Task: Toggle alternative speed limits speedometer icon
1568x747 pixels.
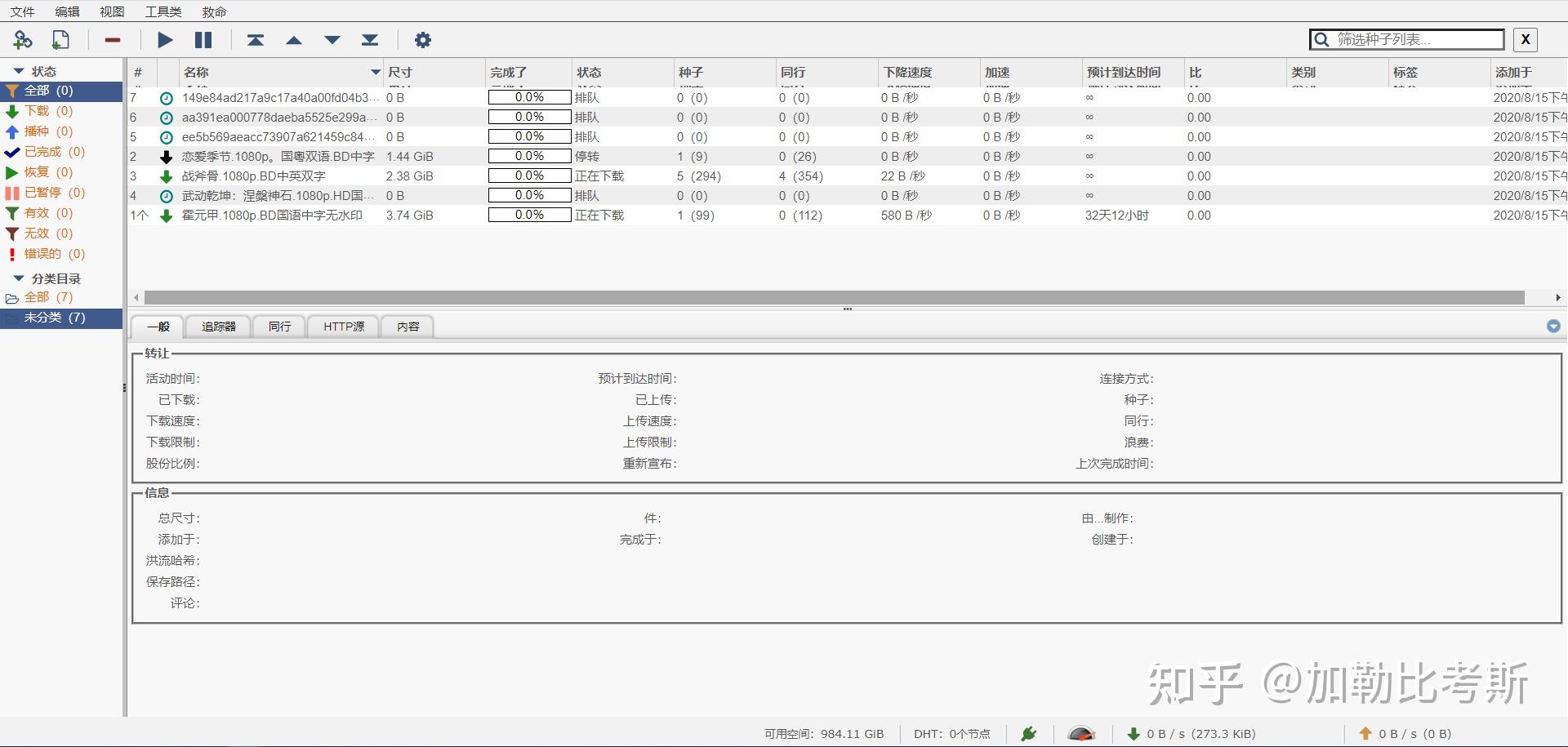Action: 1081,733
